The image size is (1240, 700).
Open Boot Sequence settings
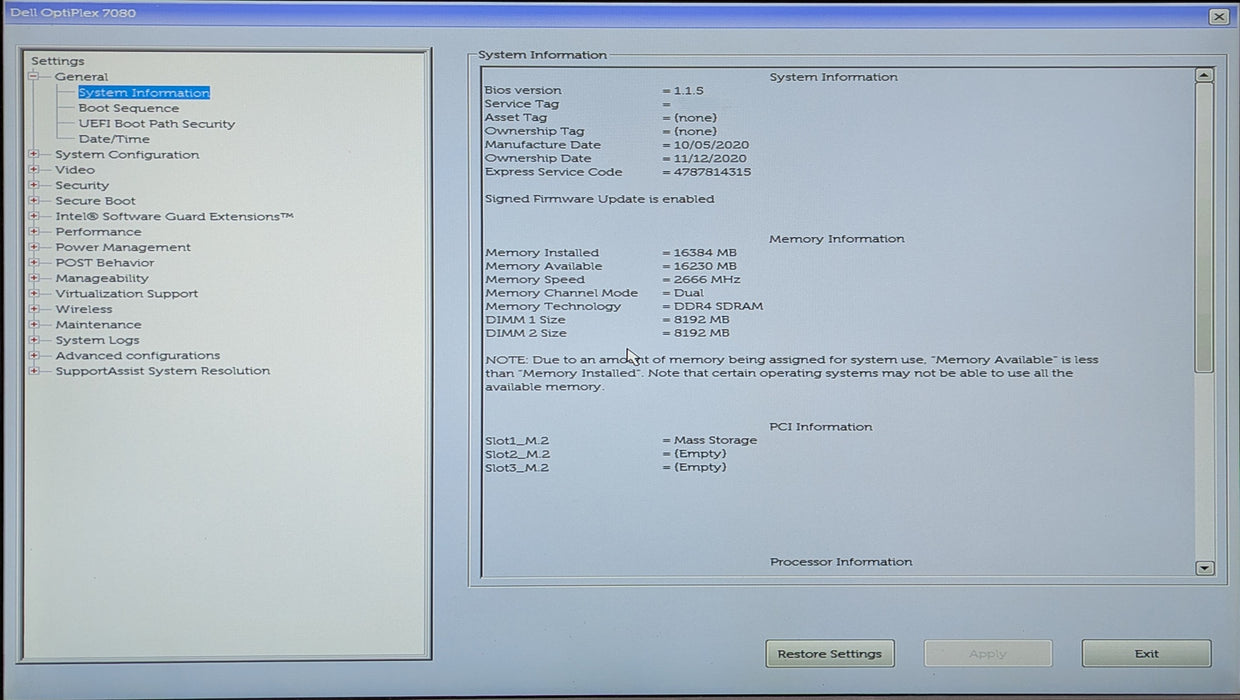[x=129, y=108]
